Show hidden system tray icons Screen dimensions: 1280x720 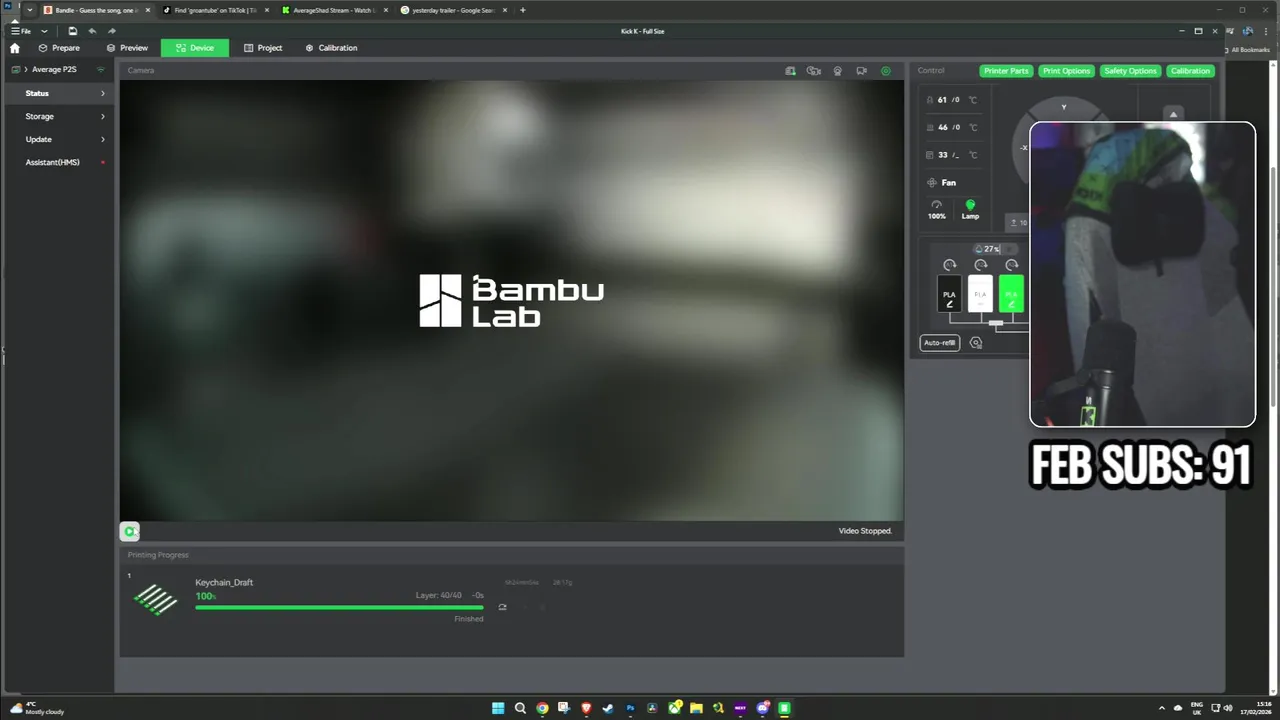point(1163,708)
